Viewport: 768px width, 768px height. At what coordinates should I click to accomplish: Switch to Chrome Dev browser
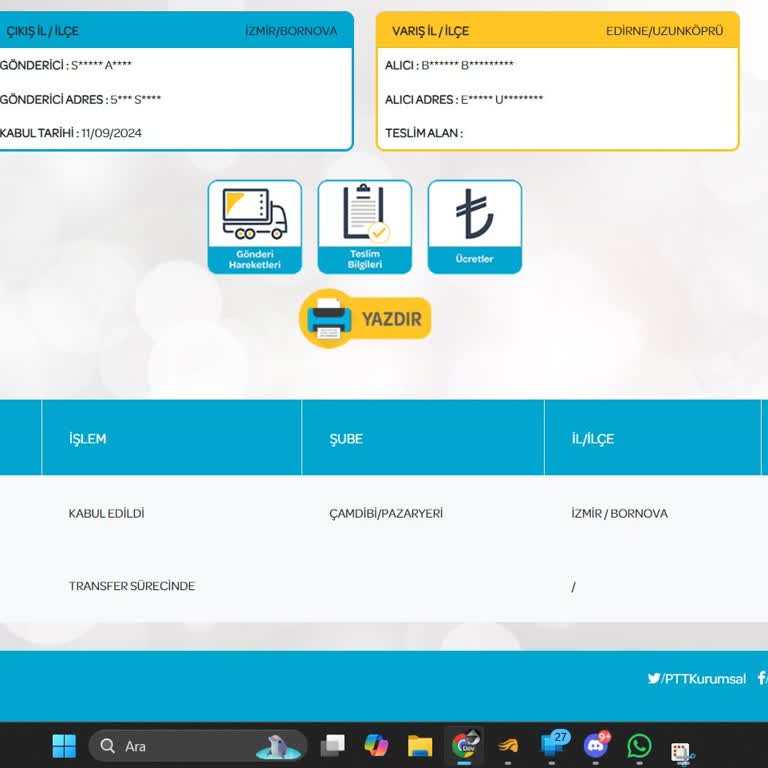point(464,746)
